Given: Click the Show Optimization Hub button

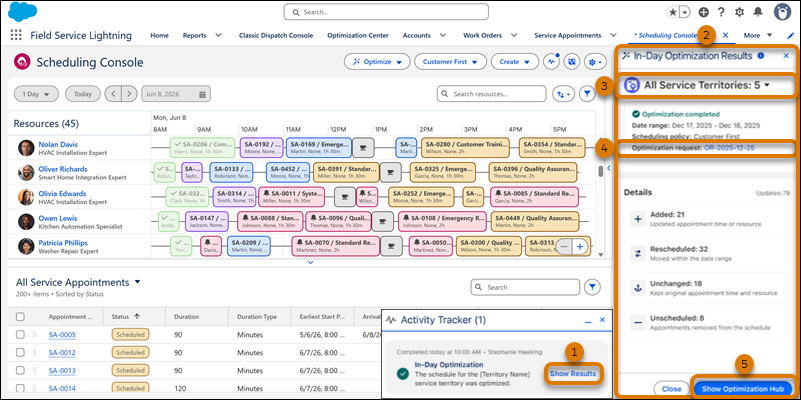Looking at the screenshot, I should click(743, 389).
